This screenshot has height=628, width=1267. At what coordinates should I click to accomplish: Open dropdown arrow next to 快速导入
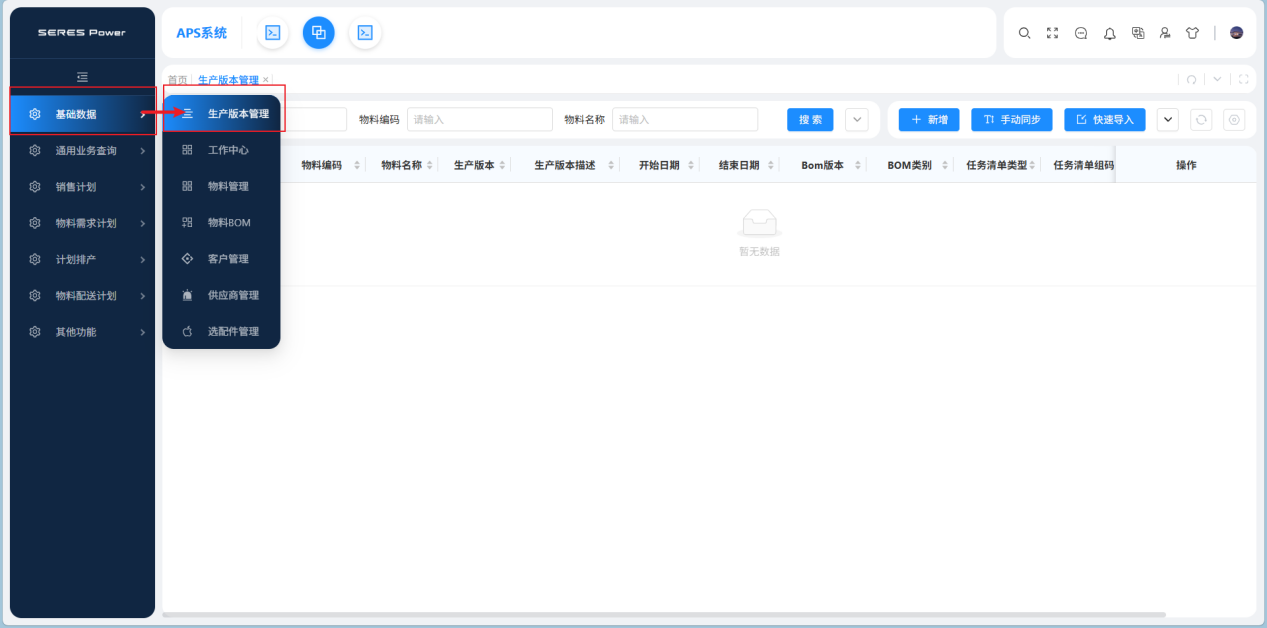coord(1168,120)
